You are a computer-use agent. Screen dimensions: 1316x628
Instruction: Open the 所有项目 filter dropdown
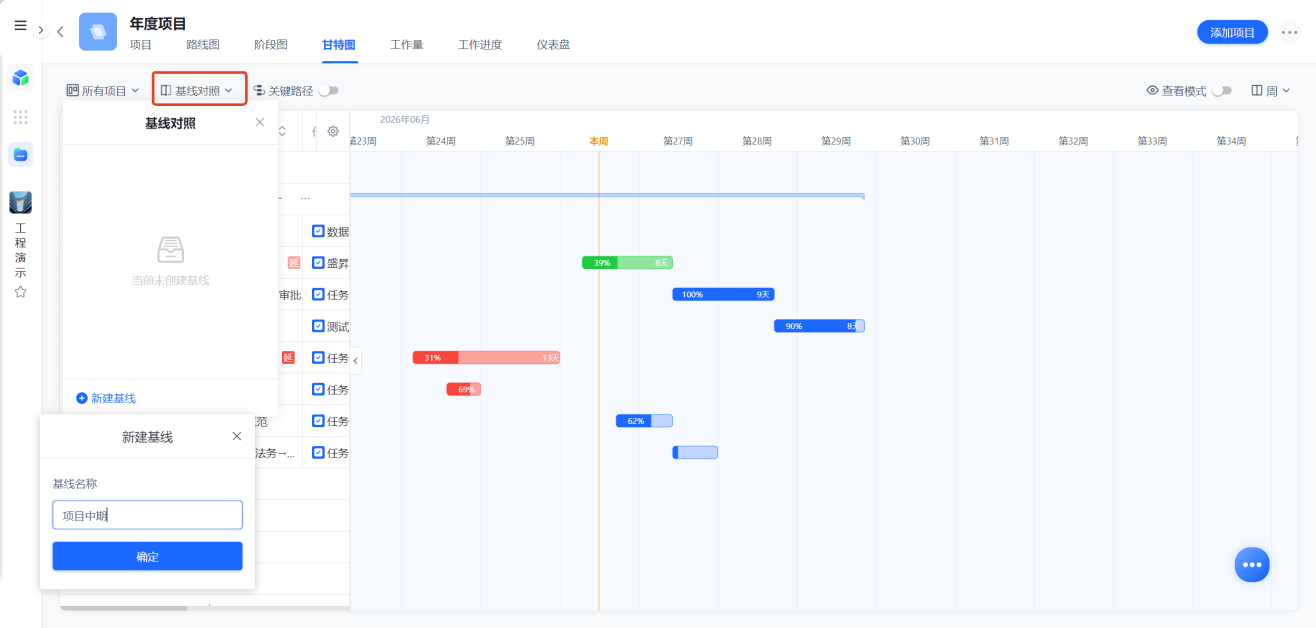tap(103, 90)
